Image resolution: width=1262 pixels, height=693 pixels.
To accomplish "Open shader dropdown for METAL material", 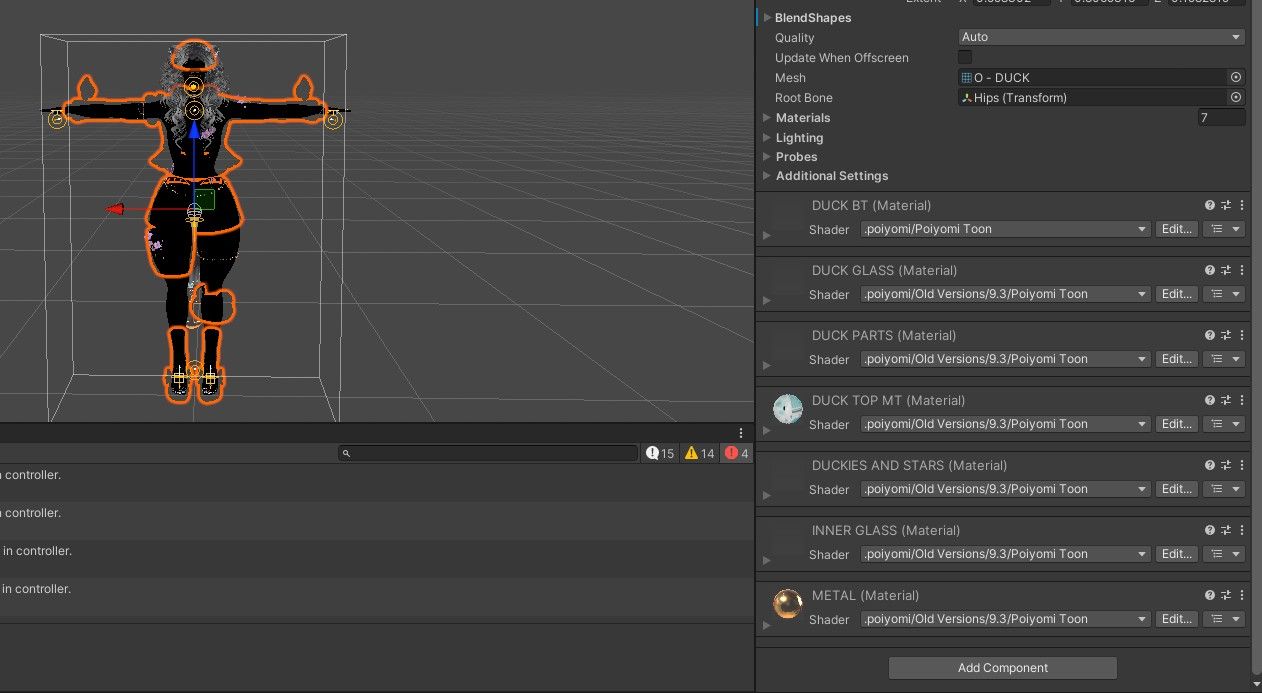I will point(1005,619).
